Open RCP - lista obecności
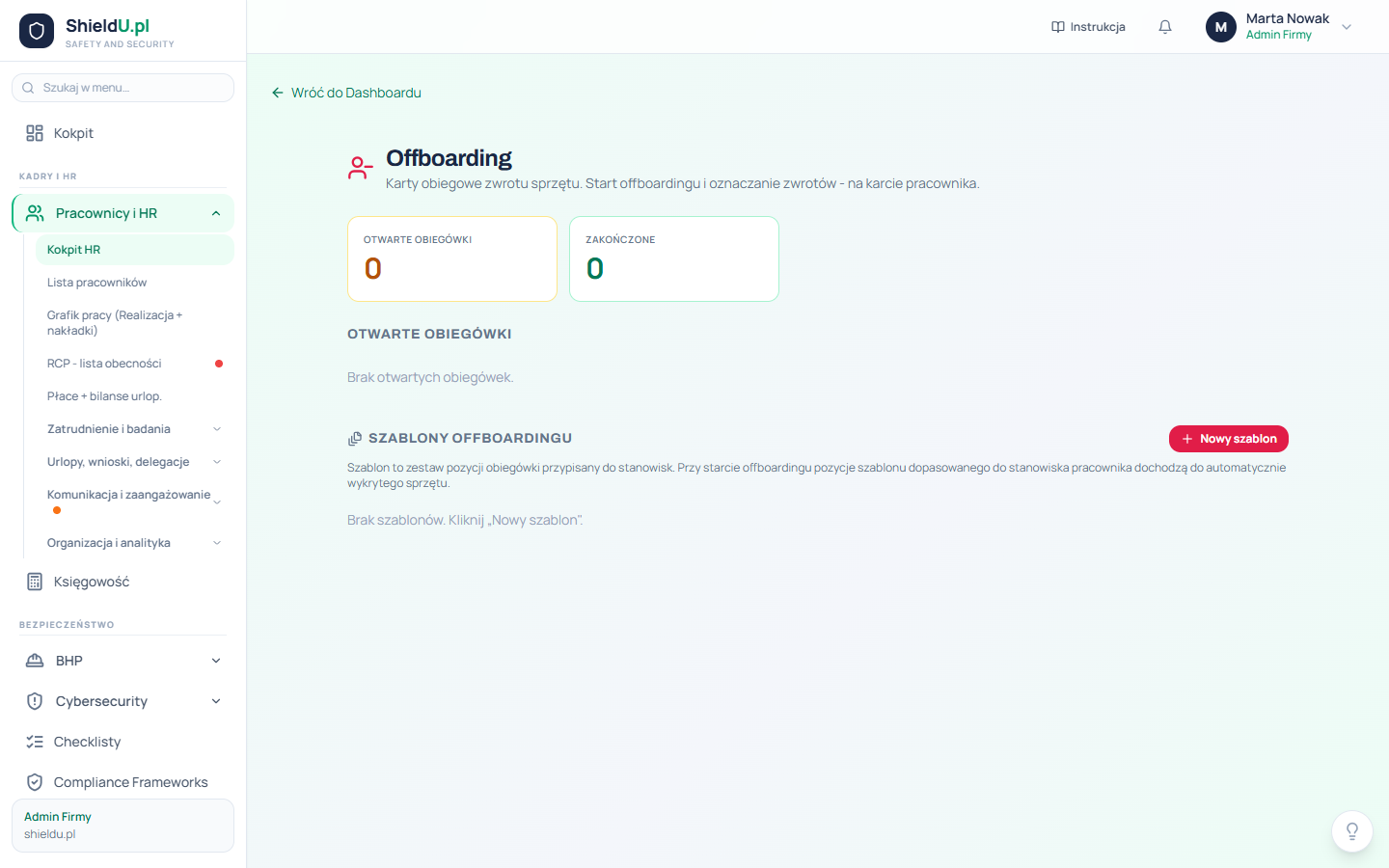1389x868 pixels. point(135,364)
